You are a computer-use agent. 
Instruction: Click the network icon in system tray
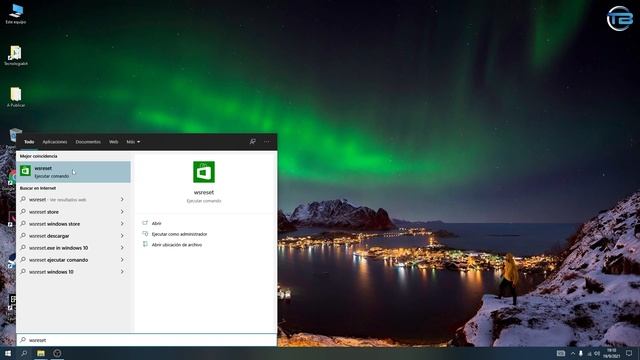589,353
